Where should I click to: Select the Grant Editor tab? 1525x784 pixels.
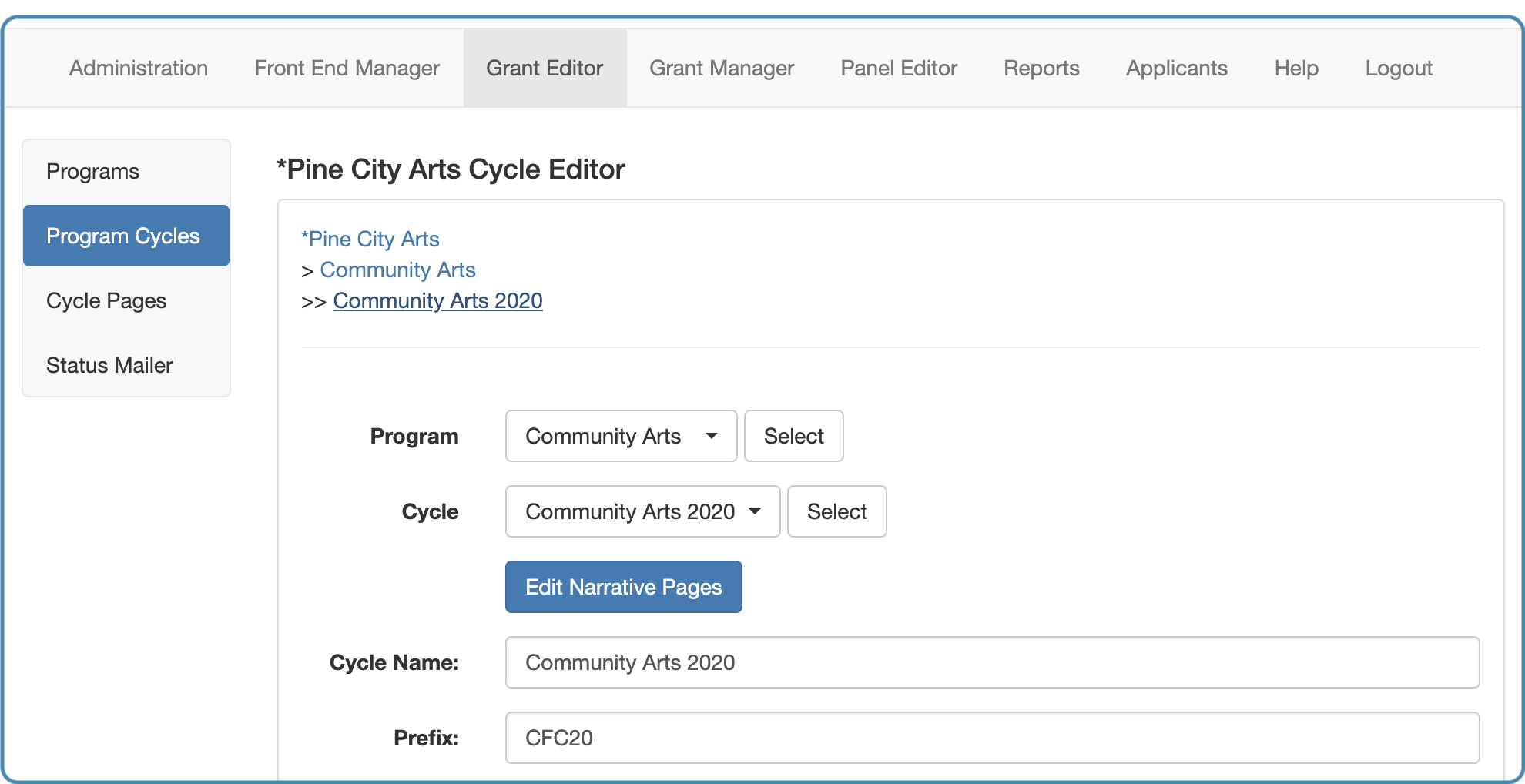[545, 68]
